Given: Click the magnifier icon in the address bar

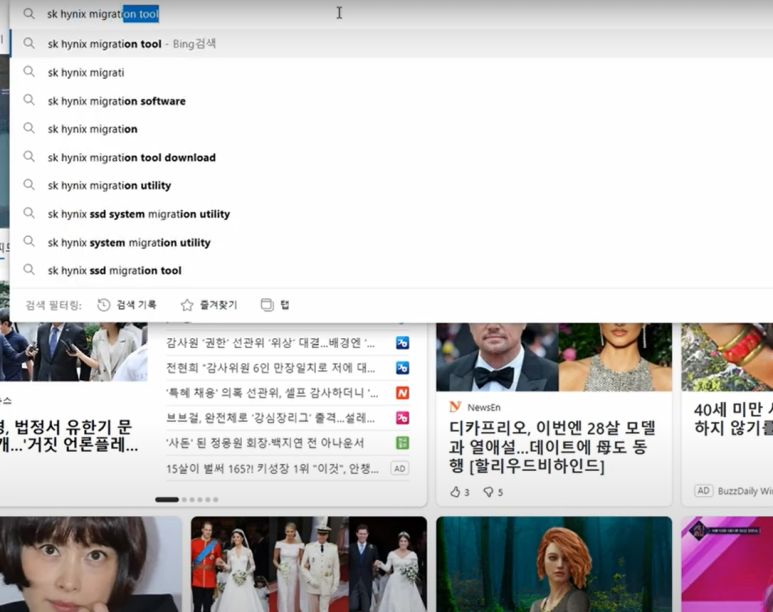Looking at the screenshot, I should coord(29,14).
